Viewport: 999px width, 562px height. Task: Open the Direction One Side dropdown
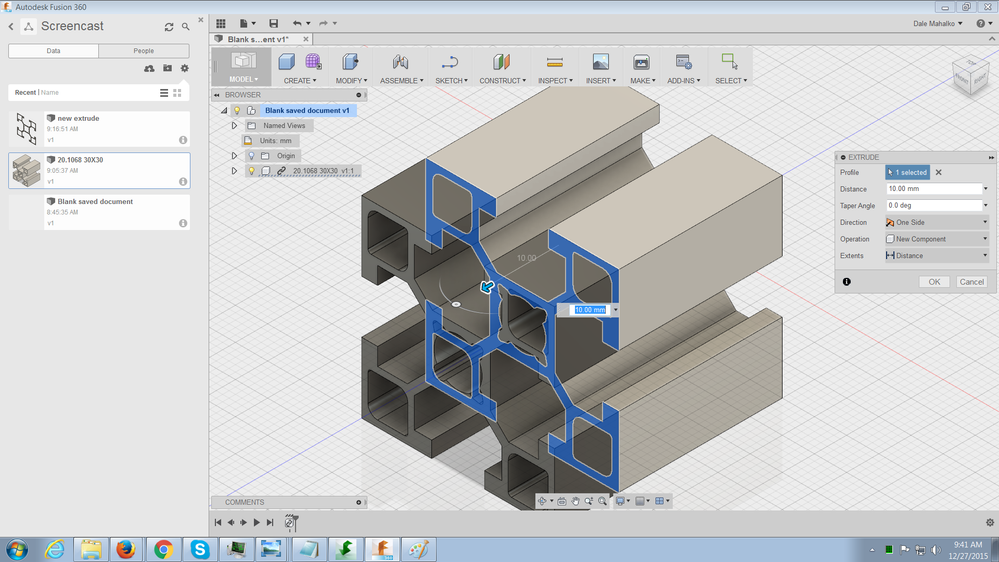936,222
